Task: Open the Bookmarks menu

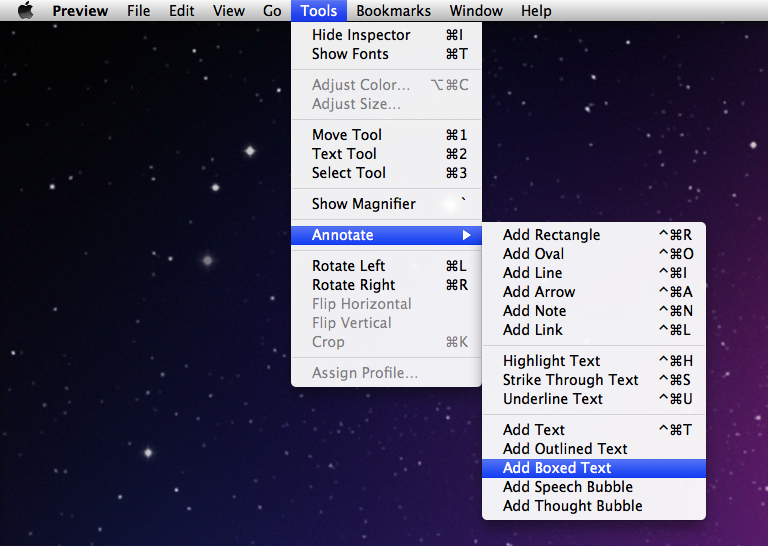Action: pos(394,10)
